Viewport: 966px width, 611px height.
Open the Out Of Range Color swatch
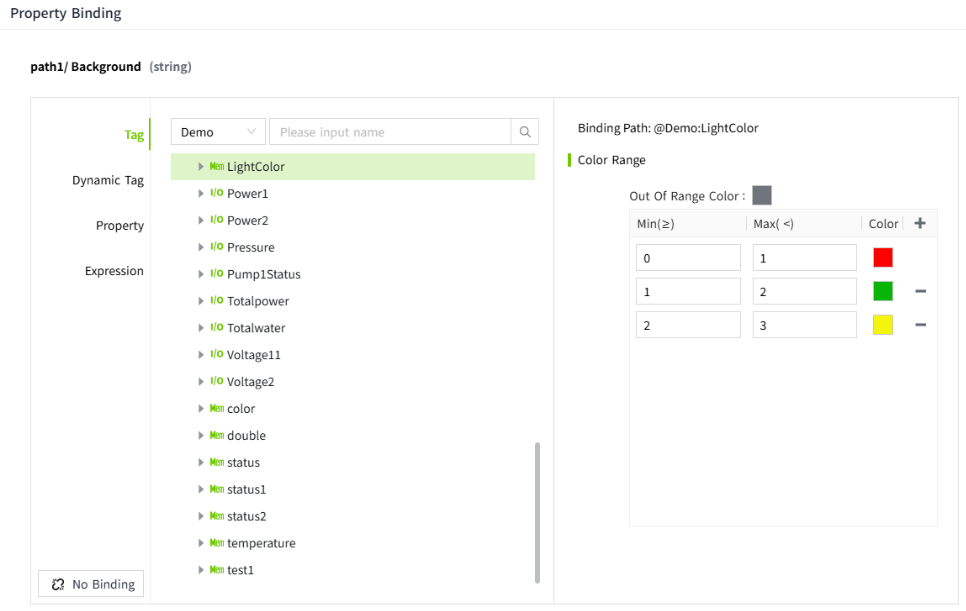762,196
